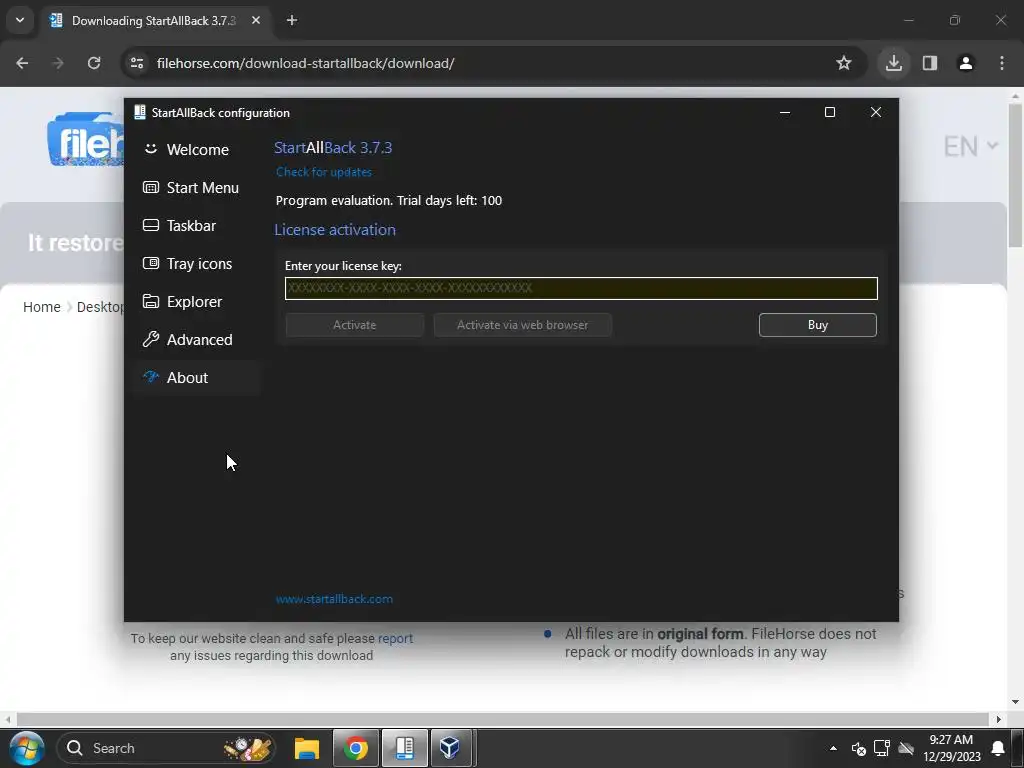The height and width of the screenshot is (768, 1024).
Task: Click the StartAllBack 3.7.3 heading
Action: click(333, 148)
